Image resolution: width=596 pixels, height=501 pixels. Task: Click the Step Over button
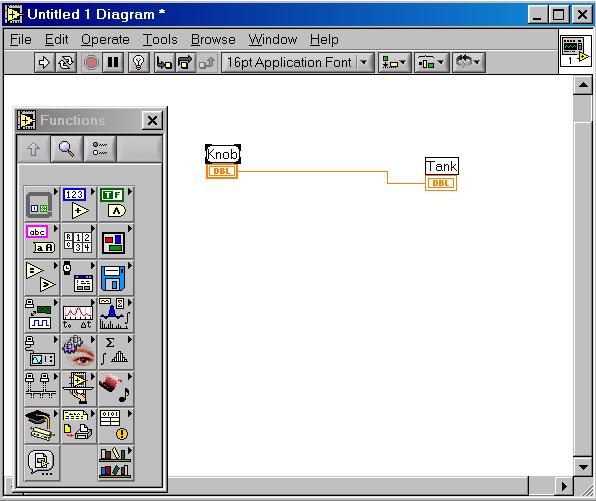tap(185, 62)
